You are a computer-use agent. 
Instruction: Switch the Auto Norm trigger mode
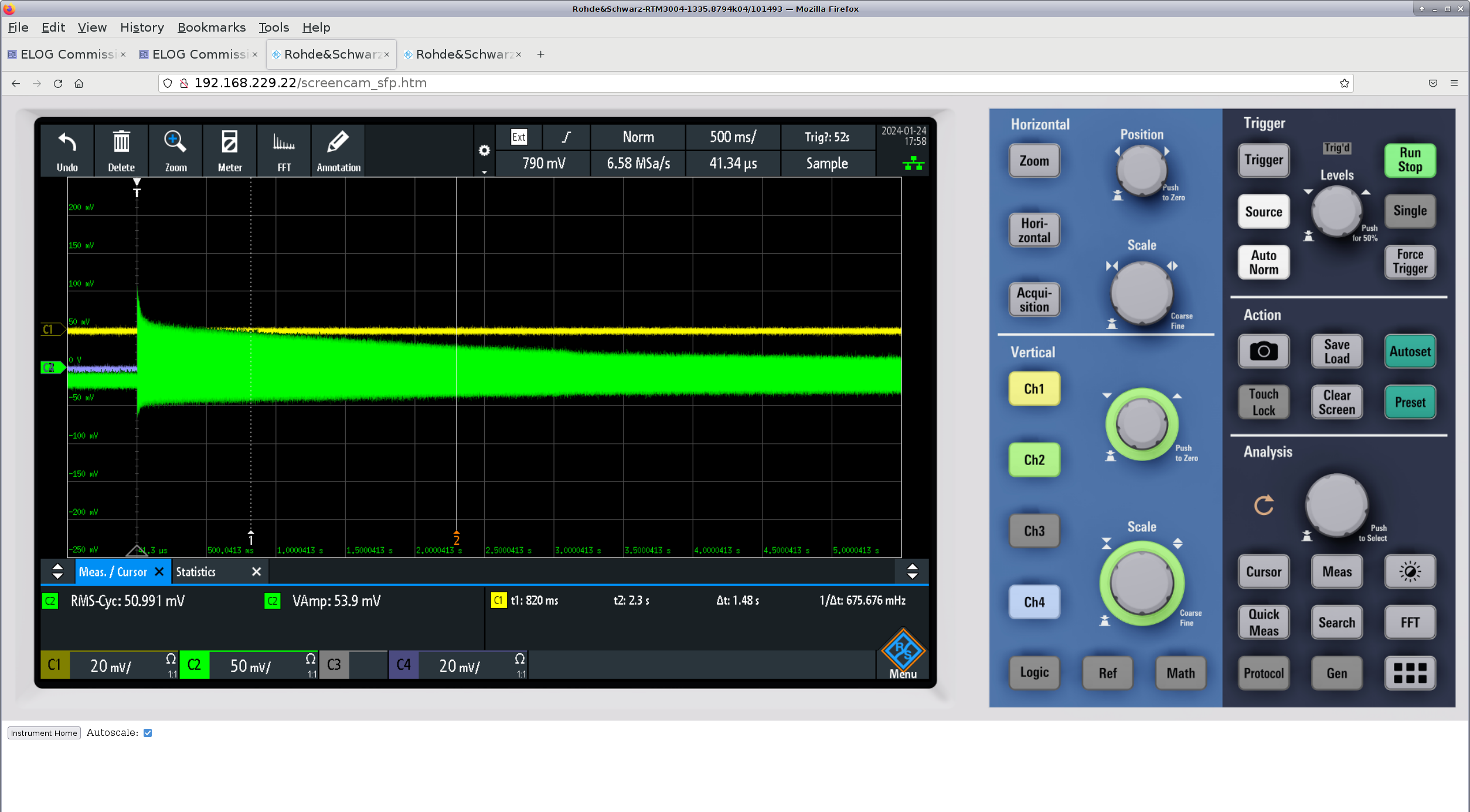[x=1263, y=262]
